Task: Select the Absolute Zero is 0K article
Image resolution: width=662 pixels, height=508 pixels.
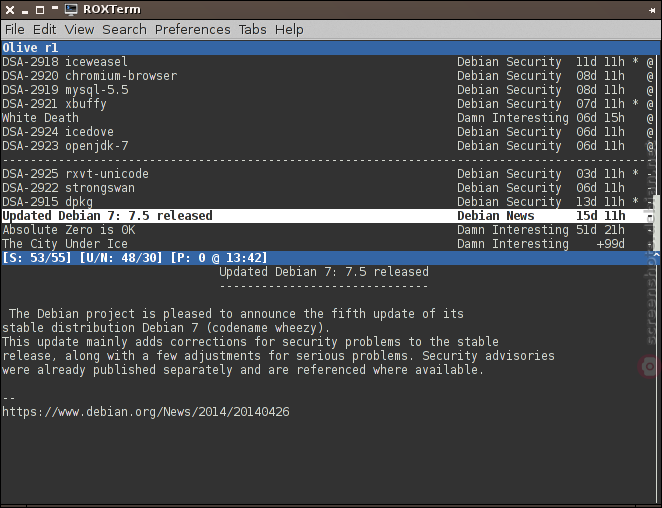Action: pyautogui.click(x=328, y=229)
